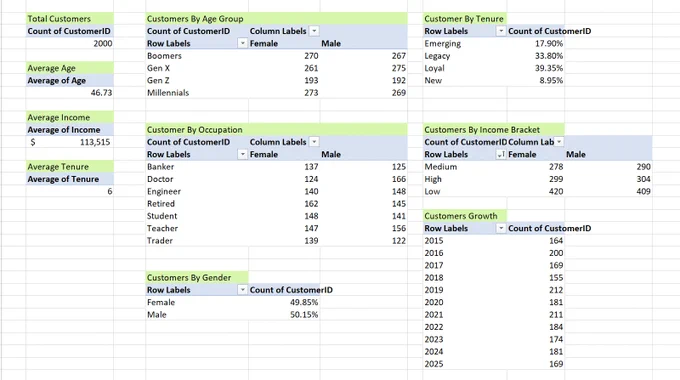Open Row Labels filter in Customer By Tenure
The height and width of the screenshot is (380, 680).
[500, 31]
